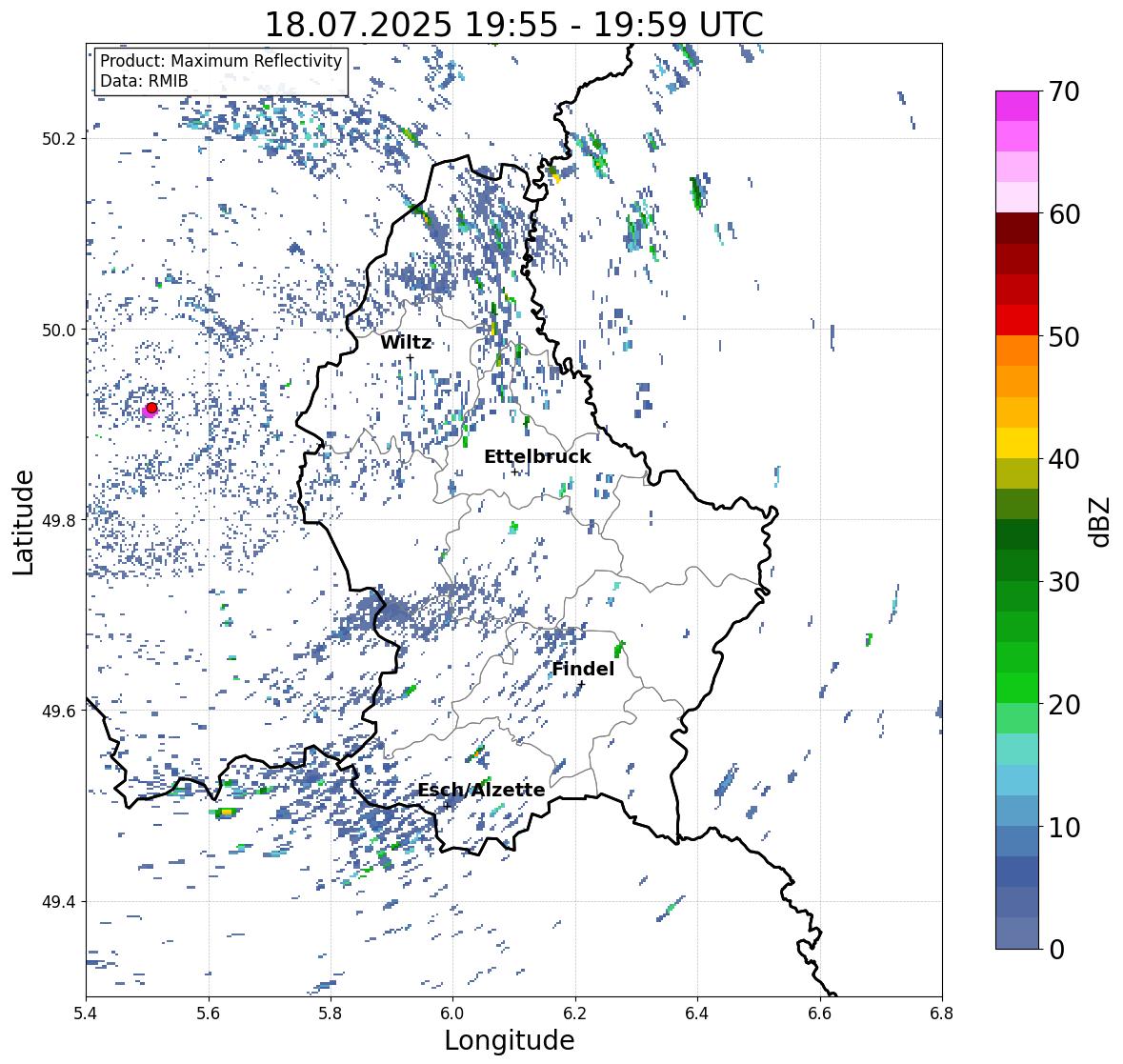Click the longitude tick label 6.4
Screen dimensions: 1123x1064
pyautogui.click(x=697, y=1013)
